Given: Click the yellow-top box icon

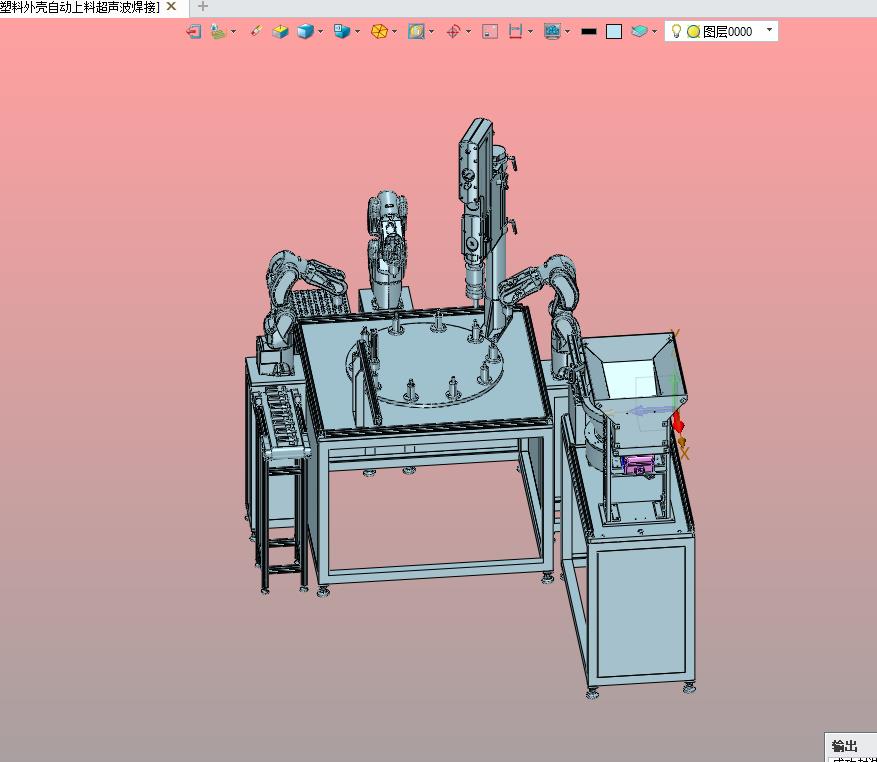Looking at the screenshot, I should (280, 31).
